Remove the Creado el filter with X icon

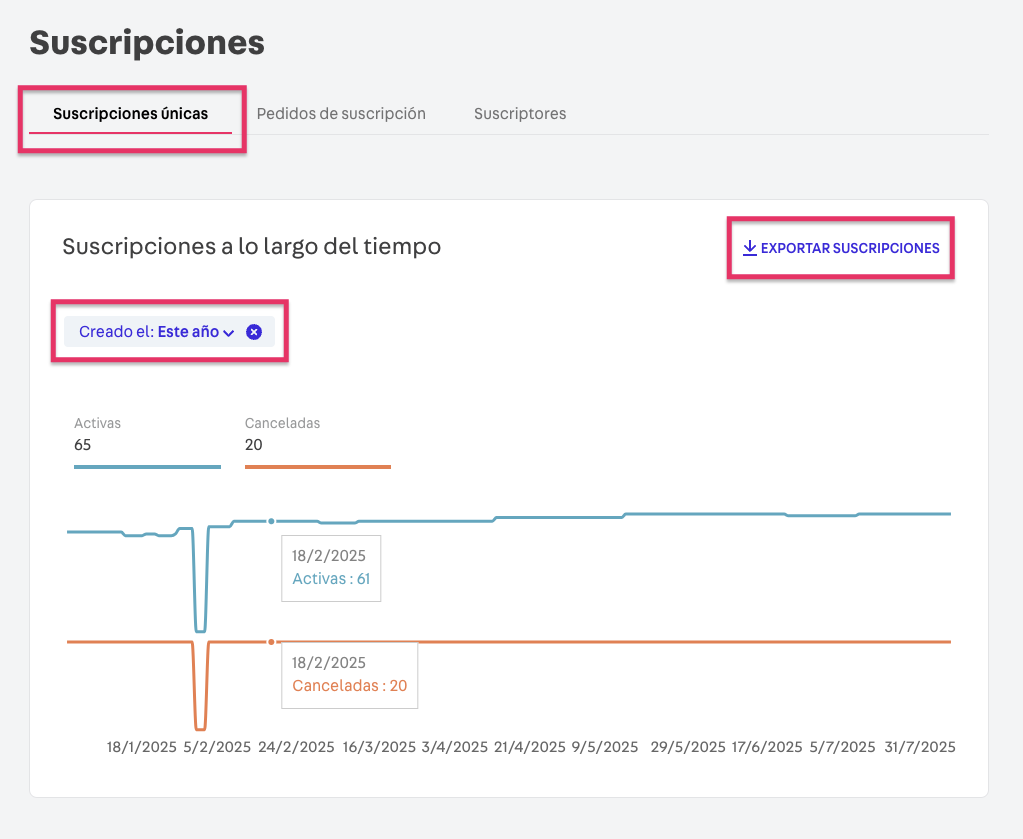tap(254, 332)
